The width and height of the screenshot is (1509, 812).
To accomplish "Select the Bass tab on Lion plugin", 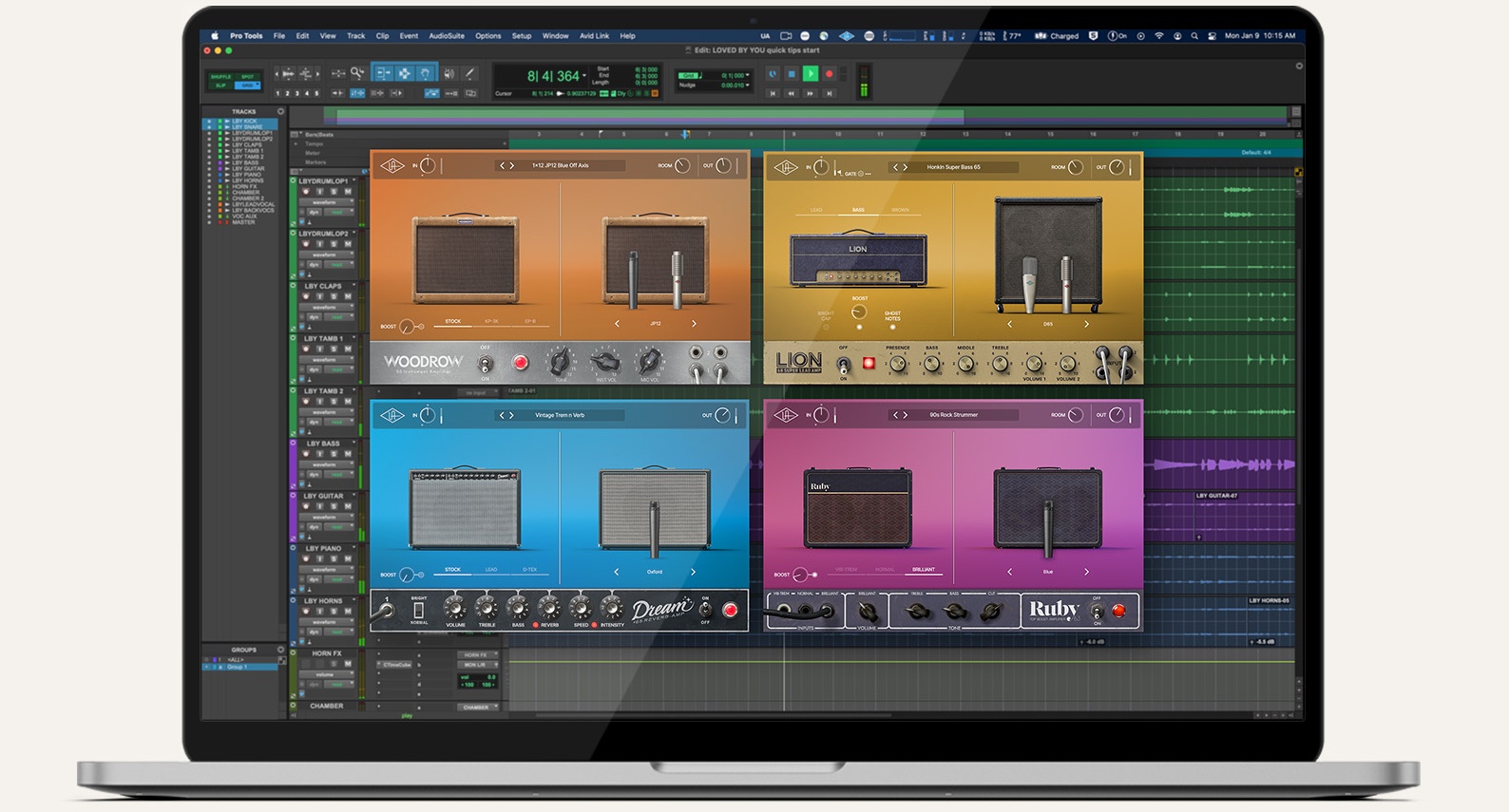I will 858,210.
